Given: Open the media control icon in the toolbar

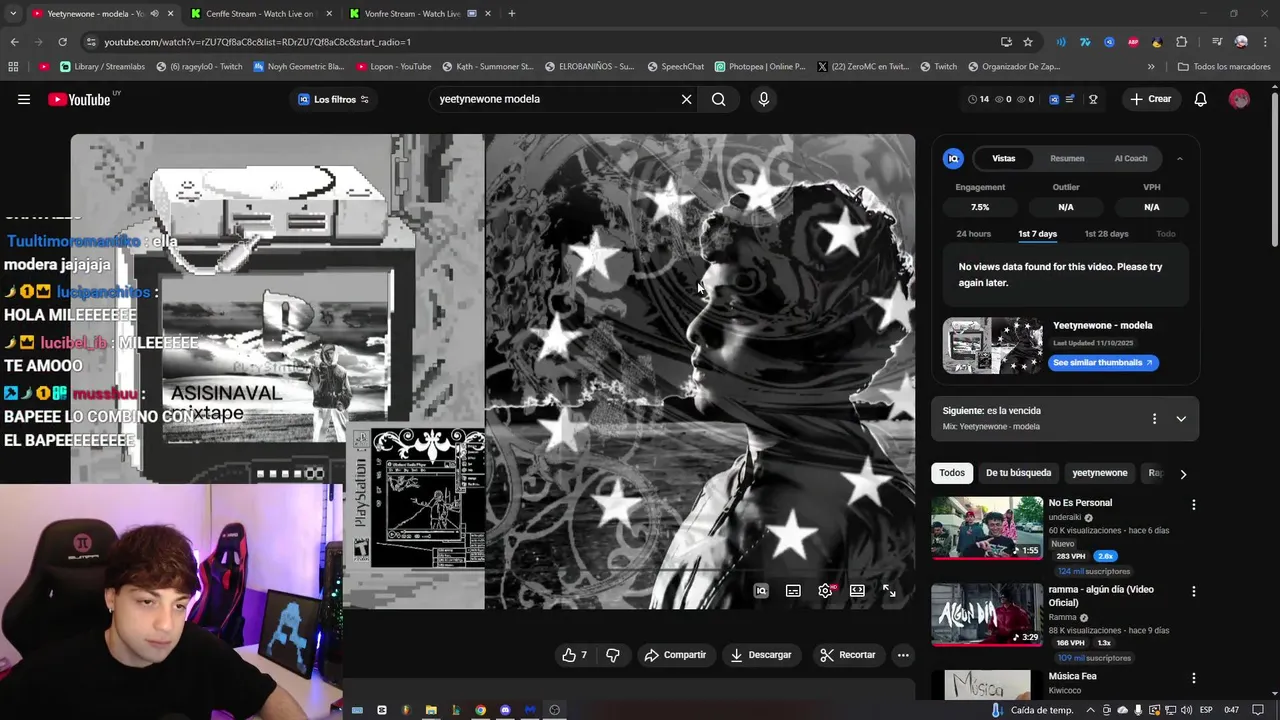Looking at the screenshot, I should pos(1216,42).
